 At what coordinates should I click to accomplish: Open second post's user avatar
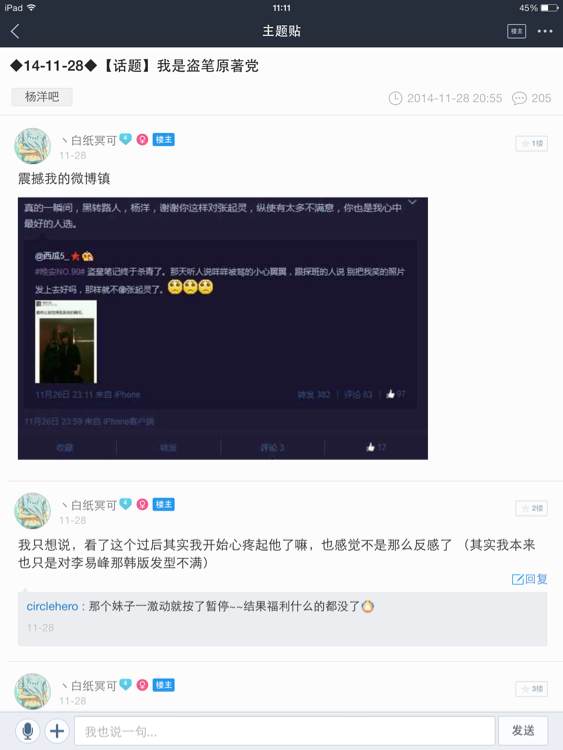pyautogui.click(x=33, y=511)
